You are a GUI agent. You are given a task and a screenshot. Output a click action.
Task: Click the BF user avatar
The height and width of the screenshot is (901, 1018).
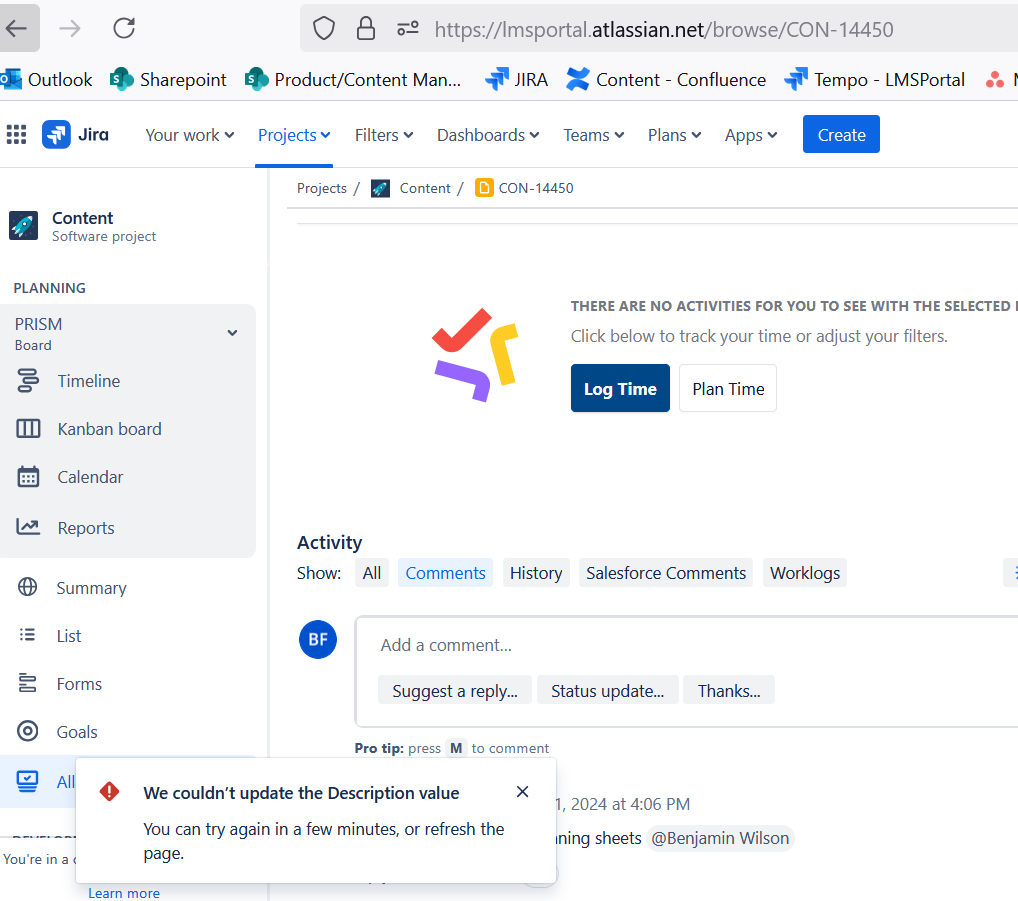pyautogui.click(x=318, y=639)
